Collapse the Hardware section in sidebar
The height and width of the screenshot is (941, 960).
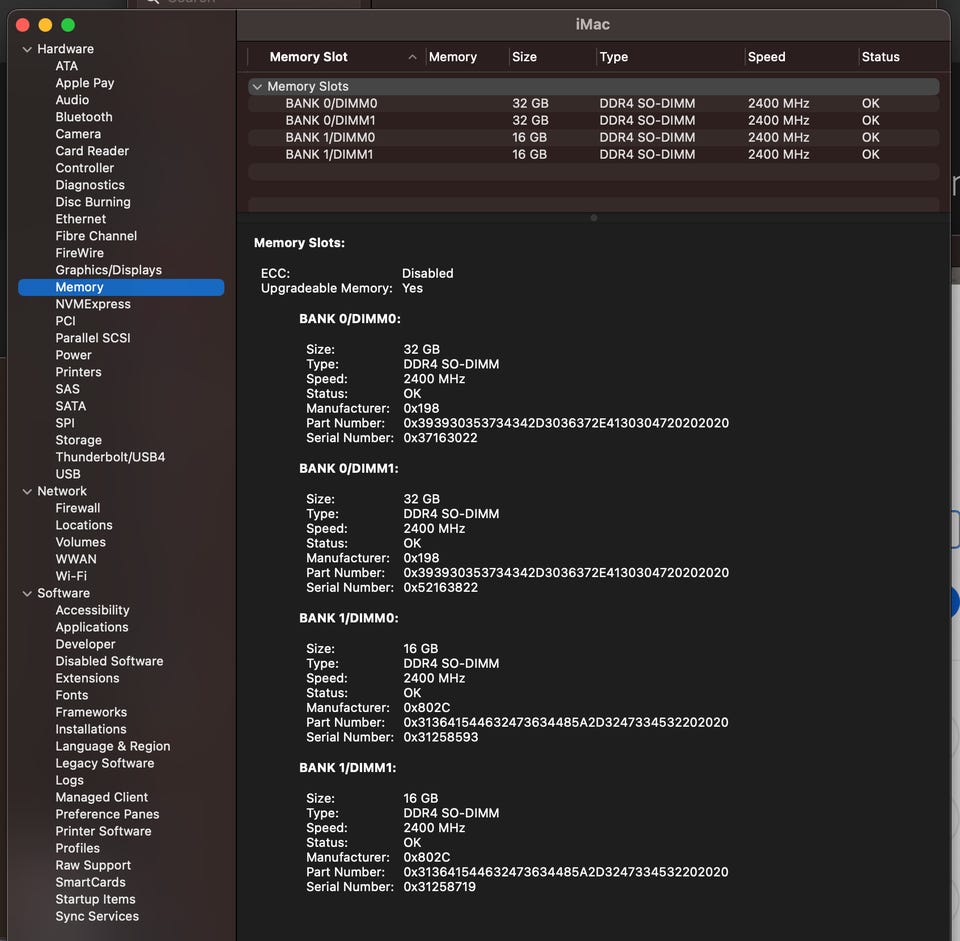[27, 49]
